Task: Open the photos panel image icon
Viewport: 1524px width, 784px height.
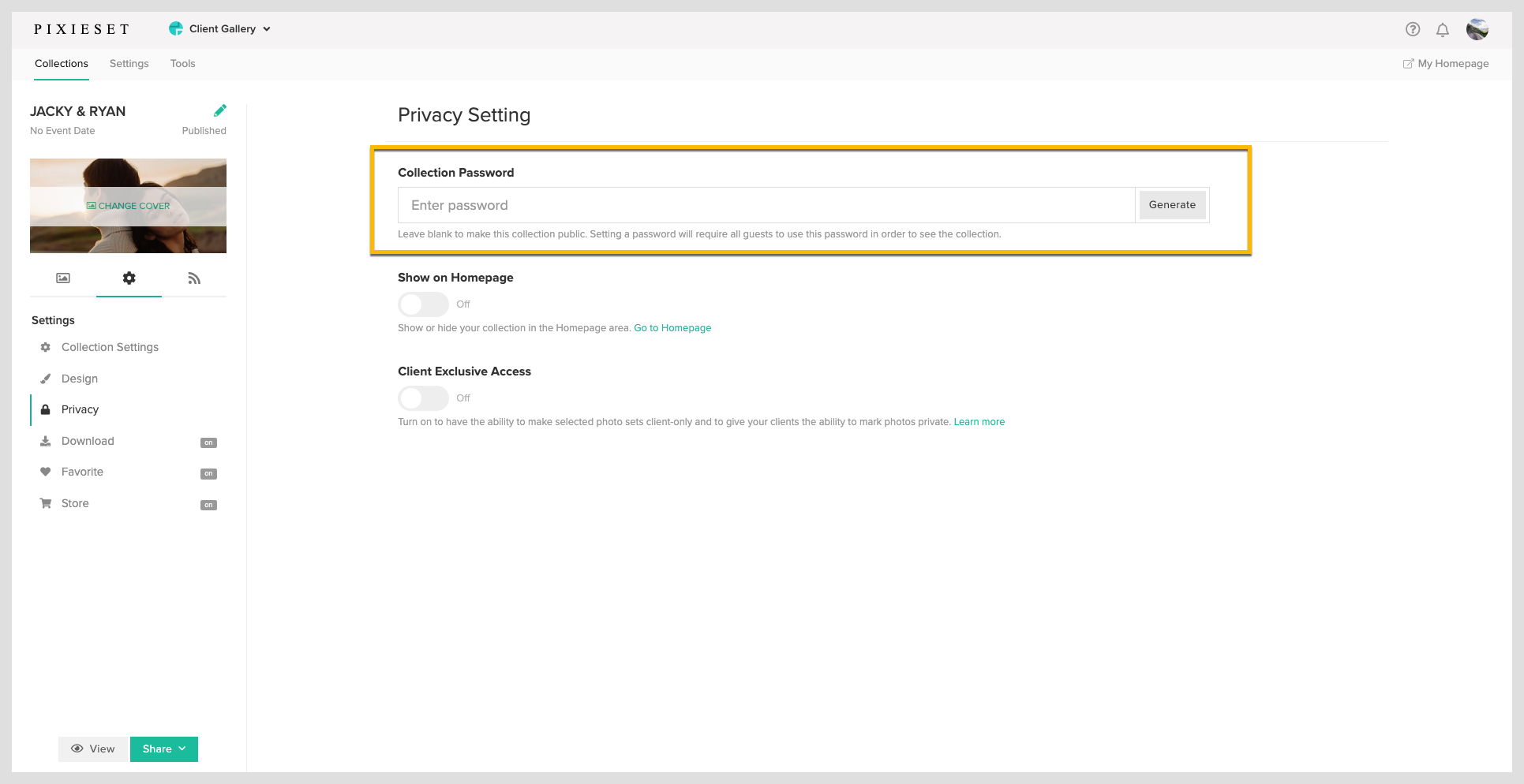Action: click(63, 278)
